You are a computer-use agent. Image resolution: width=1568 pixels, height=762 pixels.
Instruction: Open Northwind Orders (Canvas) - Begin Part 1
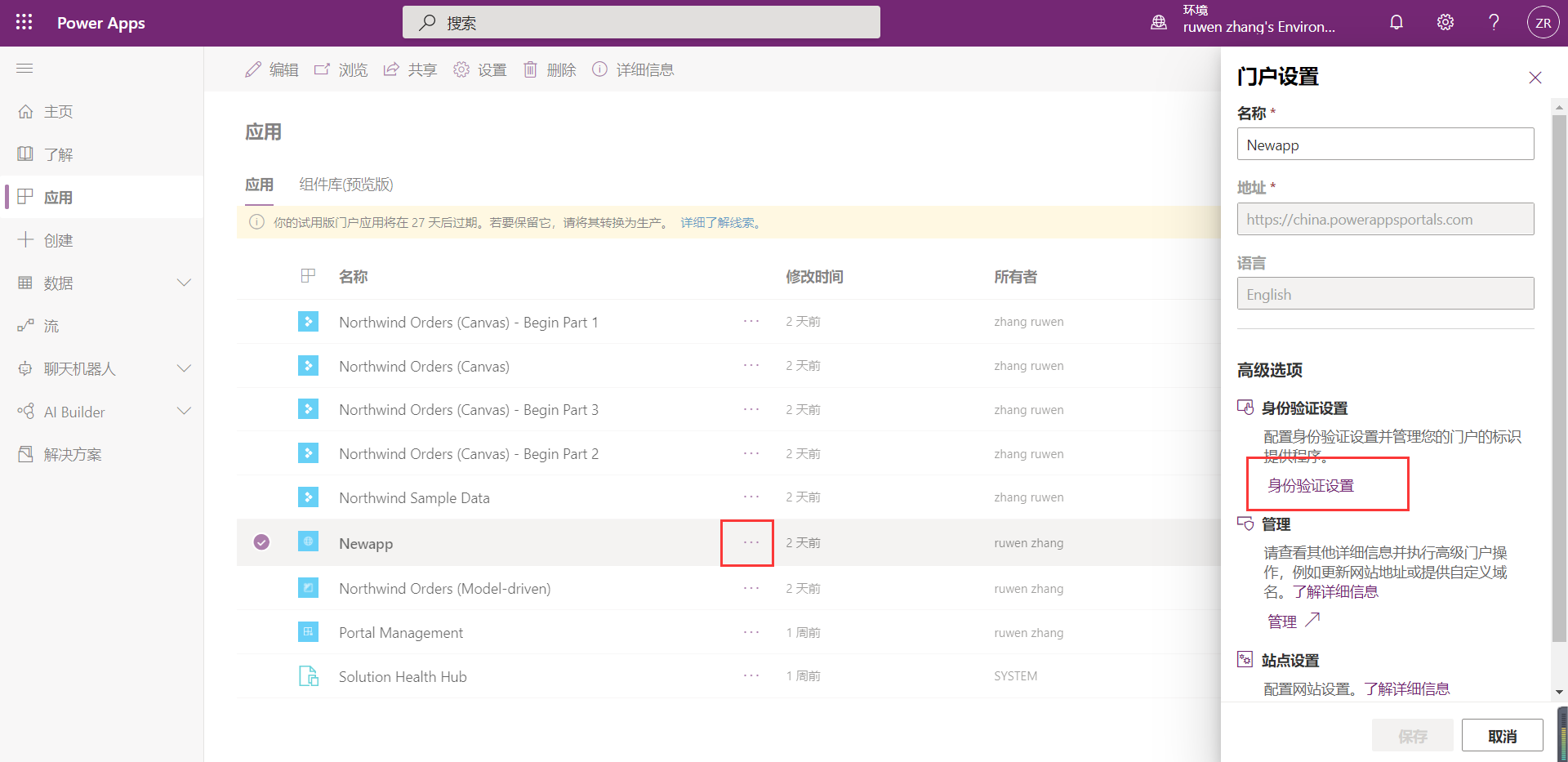coord(469,323)
